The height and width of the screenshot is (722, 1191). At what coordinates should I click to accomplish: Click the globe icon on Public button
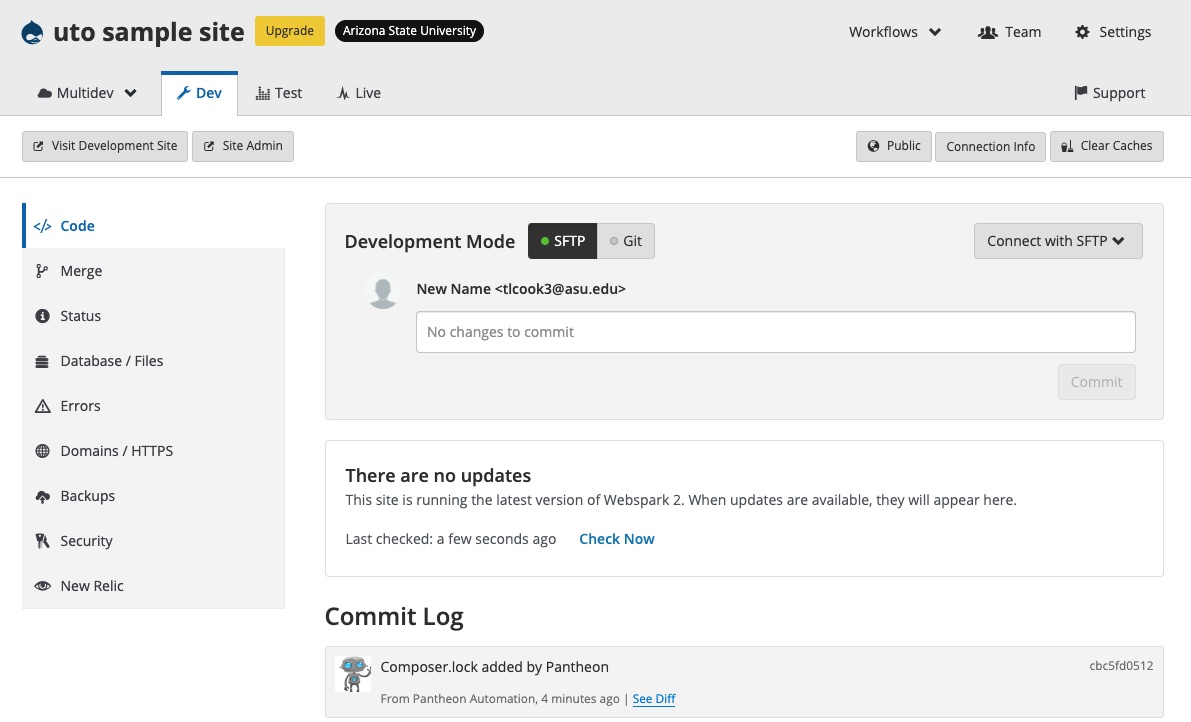(x=874, y=146)
